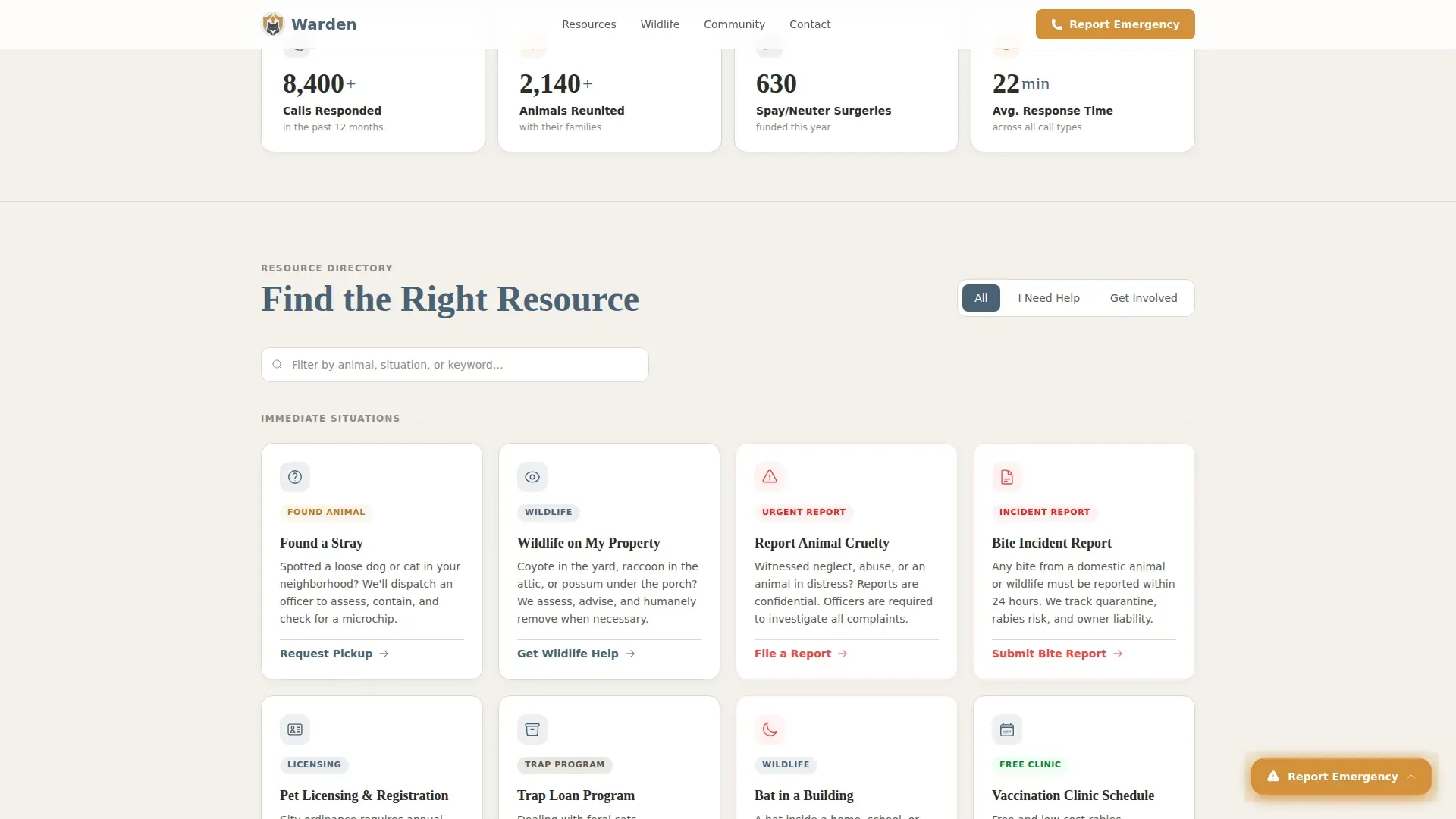Click the Warden brand name text

[x=324, y=24]
